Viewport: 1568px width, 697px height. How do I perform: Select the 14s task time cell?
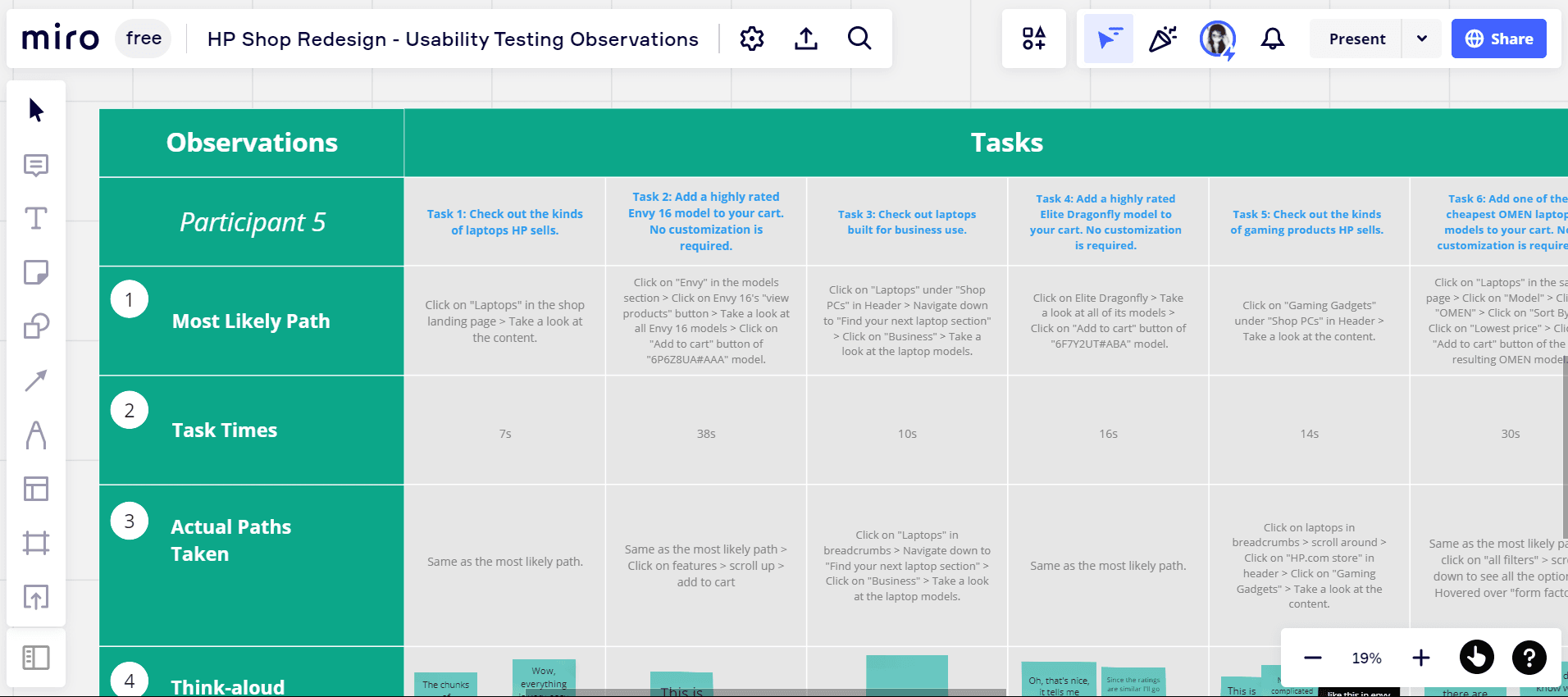pyautogui.click(x=1309, y=430)
